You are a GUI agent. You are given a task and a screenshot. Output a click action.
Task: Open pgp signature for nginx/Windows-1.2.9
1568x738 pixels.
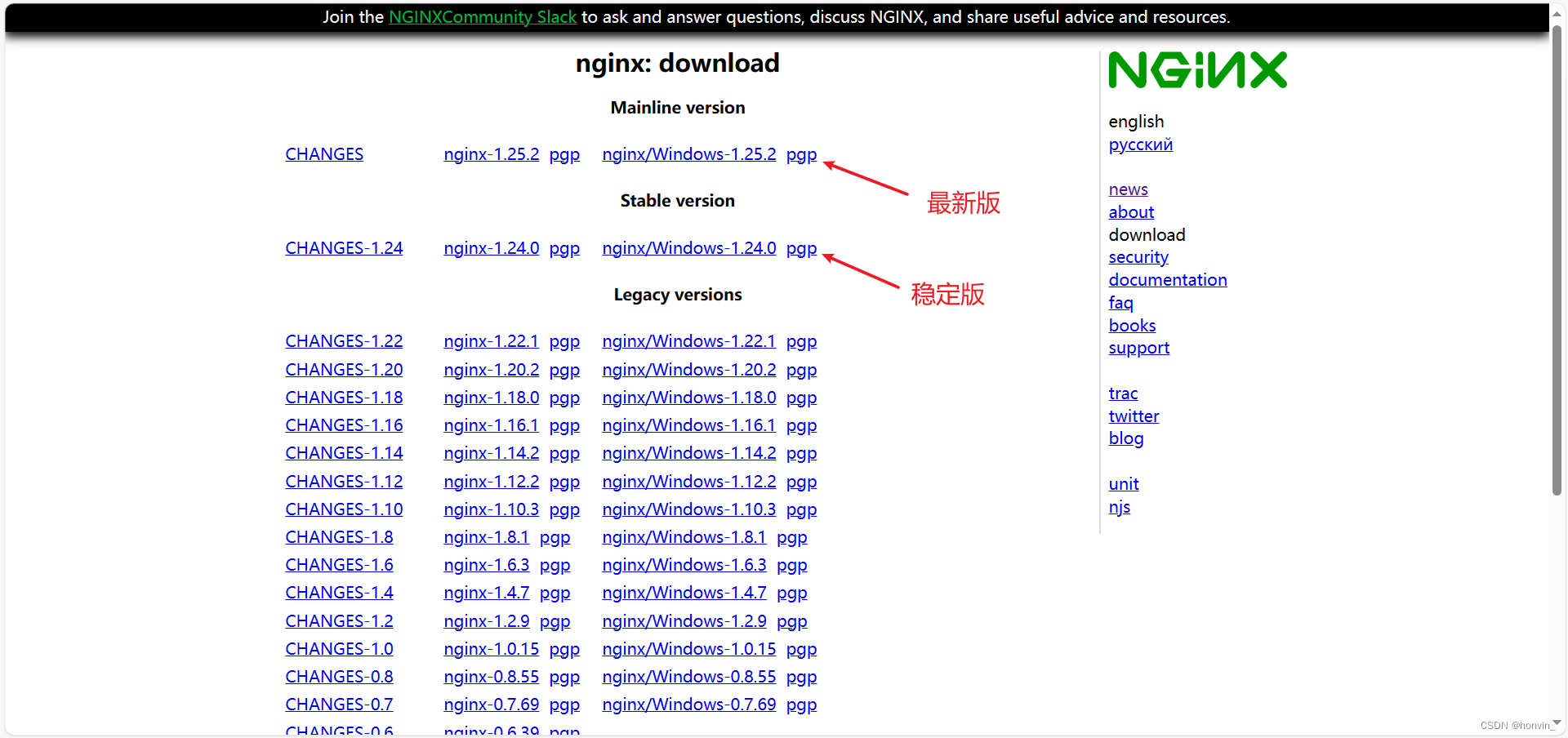point(791,622)
